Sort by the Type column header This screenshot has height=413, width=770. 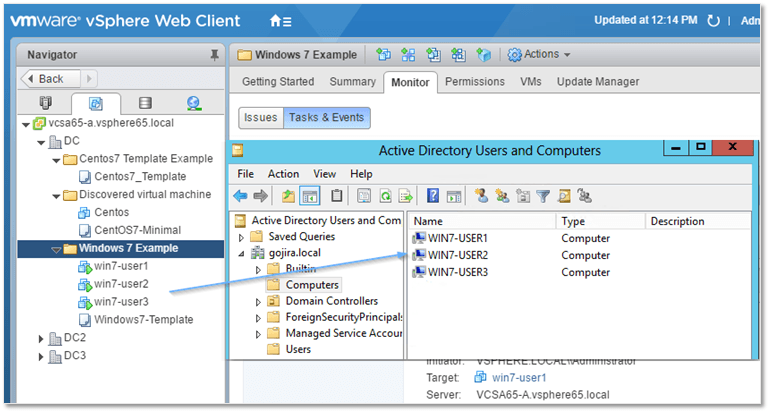(600, 221)
